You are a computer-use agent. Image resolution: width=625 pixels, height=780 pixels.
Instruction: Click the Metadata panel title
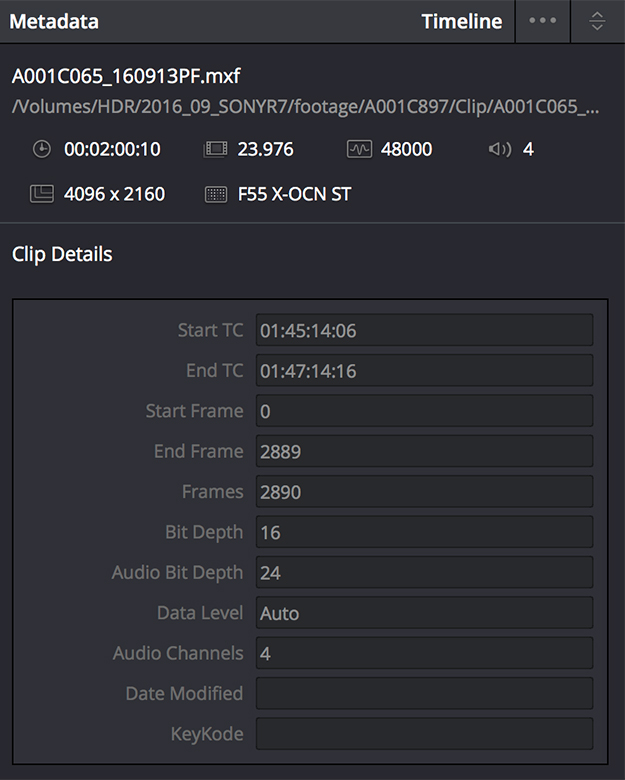[54, 21]
